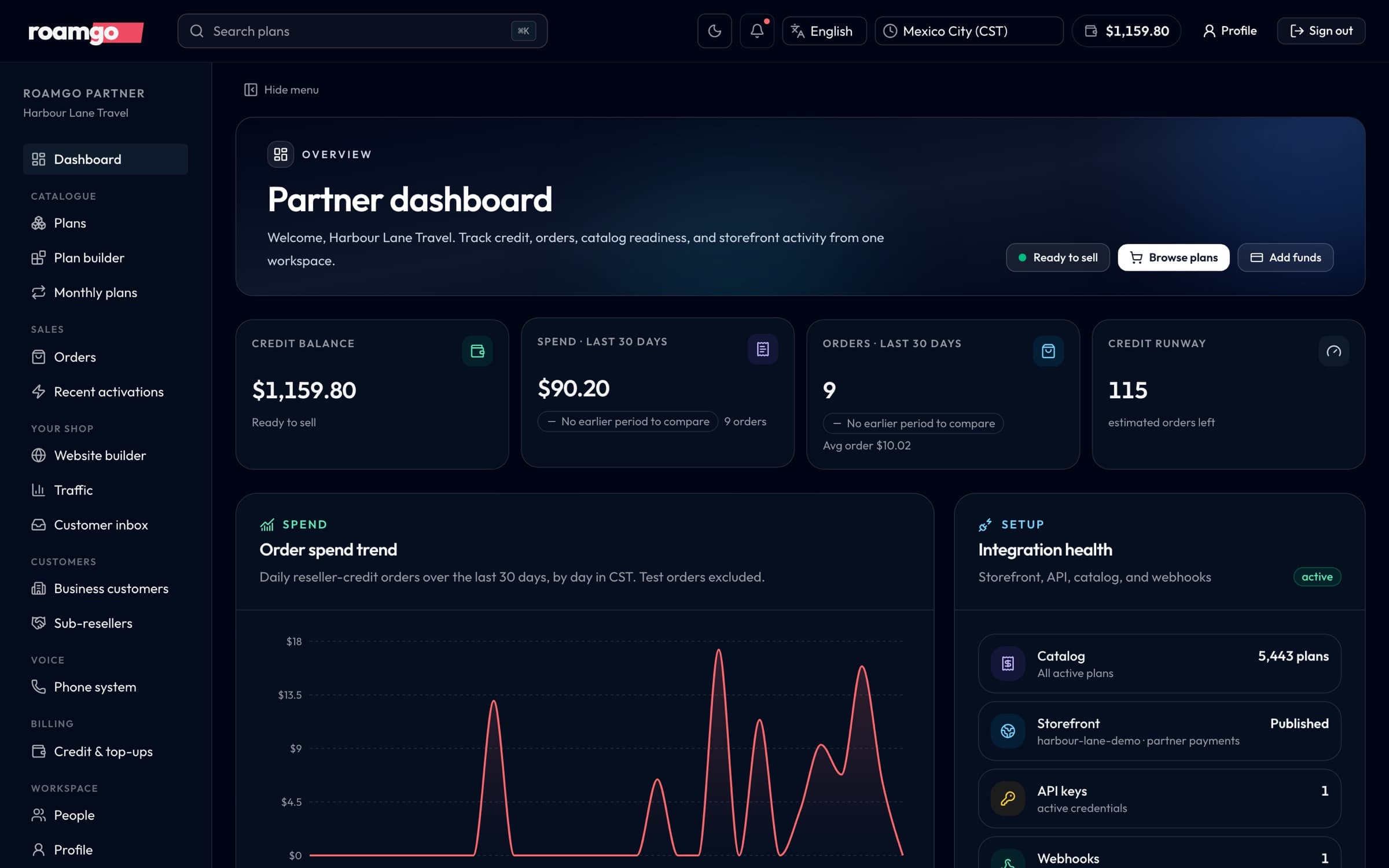Screen dimensions: 1389x868
Task: Open the Webhooks integration row
Action: (x=1159, y=853)
